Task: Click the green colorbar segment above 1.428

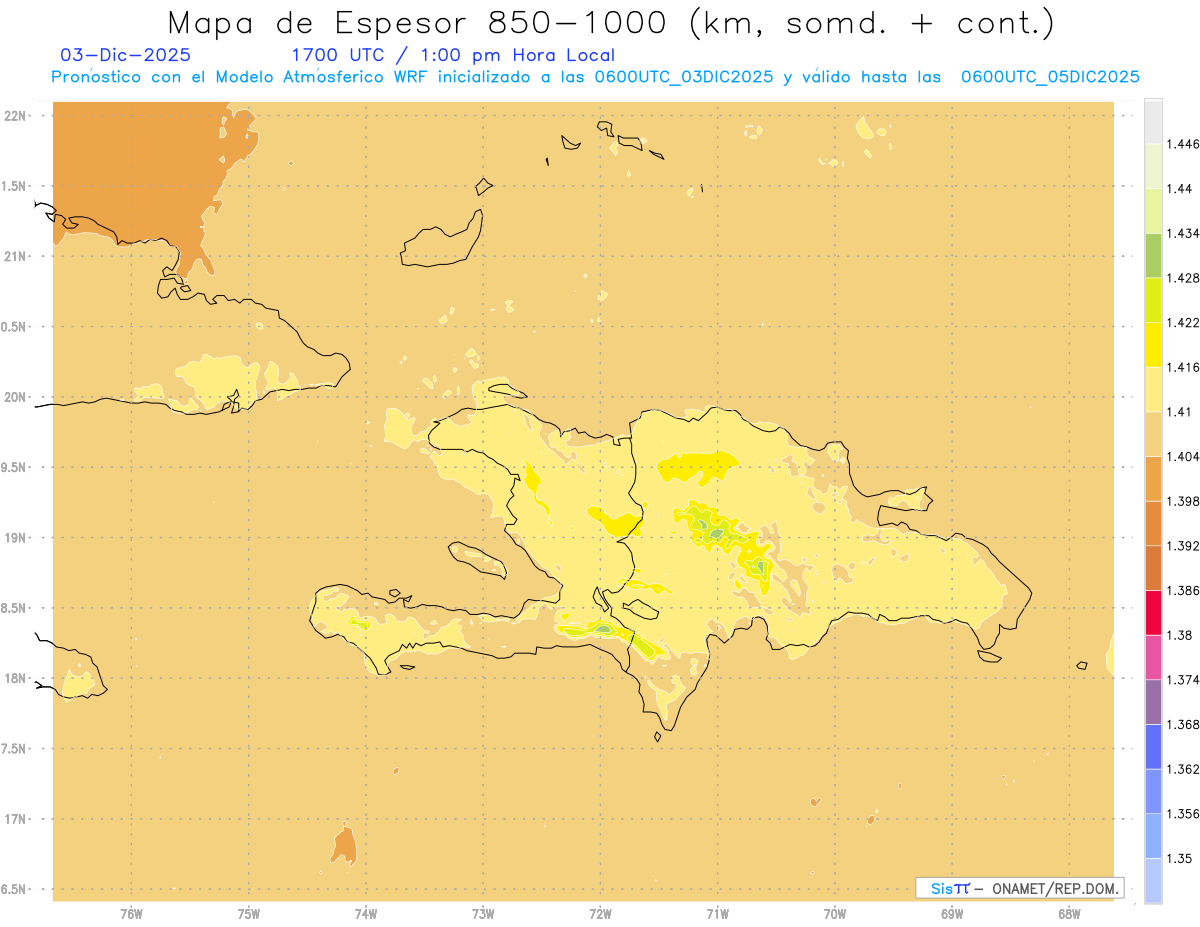Action: (x=1153, y=255)
